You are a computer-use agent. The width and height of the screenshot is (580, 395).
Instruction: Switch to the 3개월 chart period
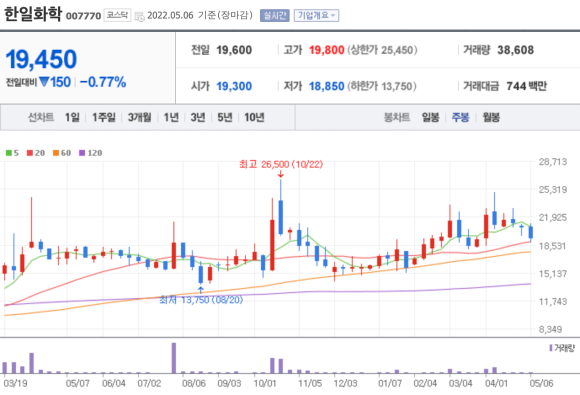(x=139, y=118)
